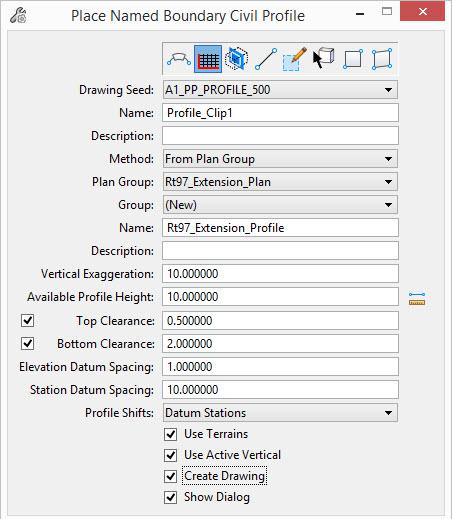Open the tool settings wrench icon in title bar
This screenshot has height=519, width=452.
pos(18,16)
